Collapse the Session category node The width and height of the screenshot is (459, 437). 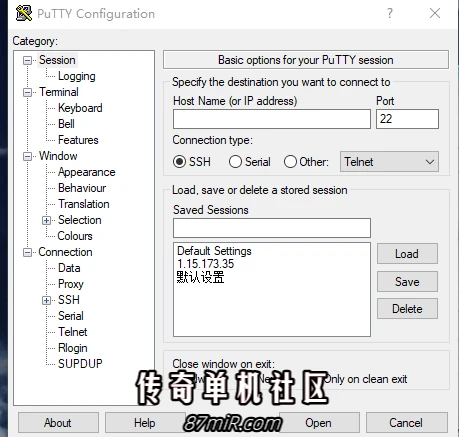[27, 60]
